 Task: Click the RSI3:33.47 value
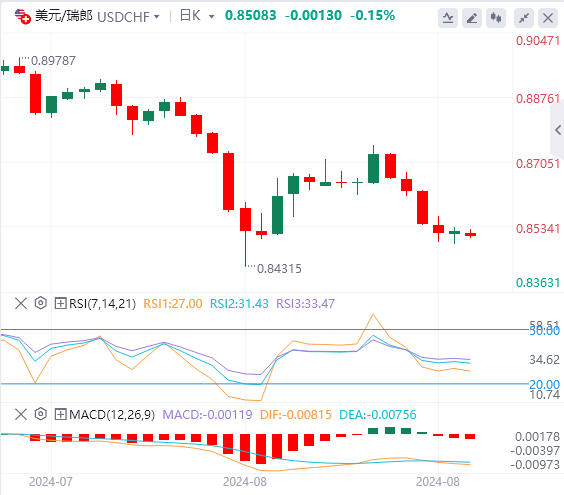[305, 304]
